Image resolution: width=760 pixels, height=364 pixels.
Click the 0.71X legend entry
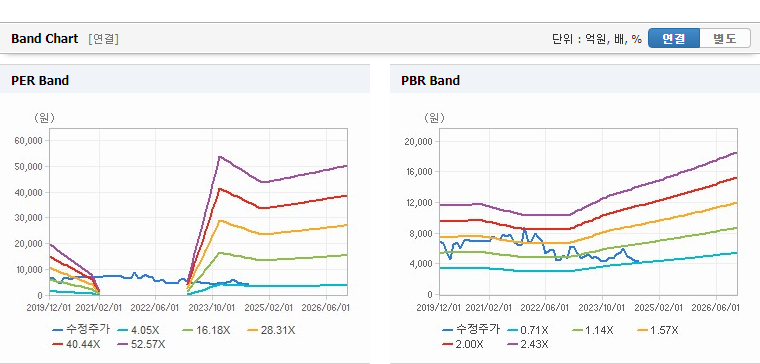point(528,330)
